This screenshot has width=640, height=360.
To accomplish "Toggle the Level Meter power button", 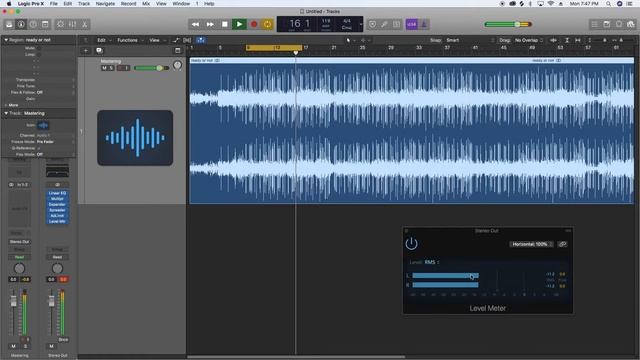I will point(411,244).
